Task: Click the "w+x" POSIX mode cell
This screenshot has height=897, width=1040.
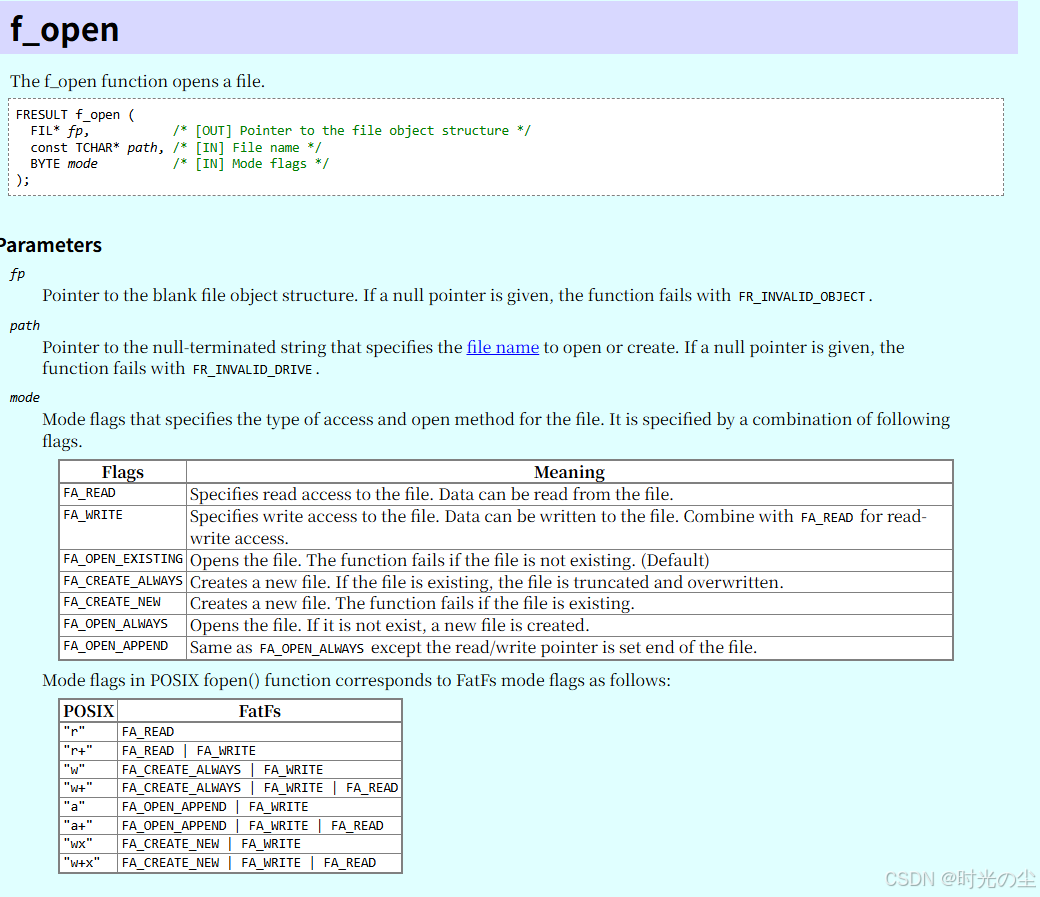Action: click(x=88, y=862)
